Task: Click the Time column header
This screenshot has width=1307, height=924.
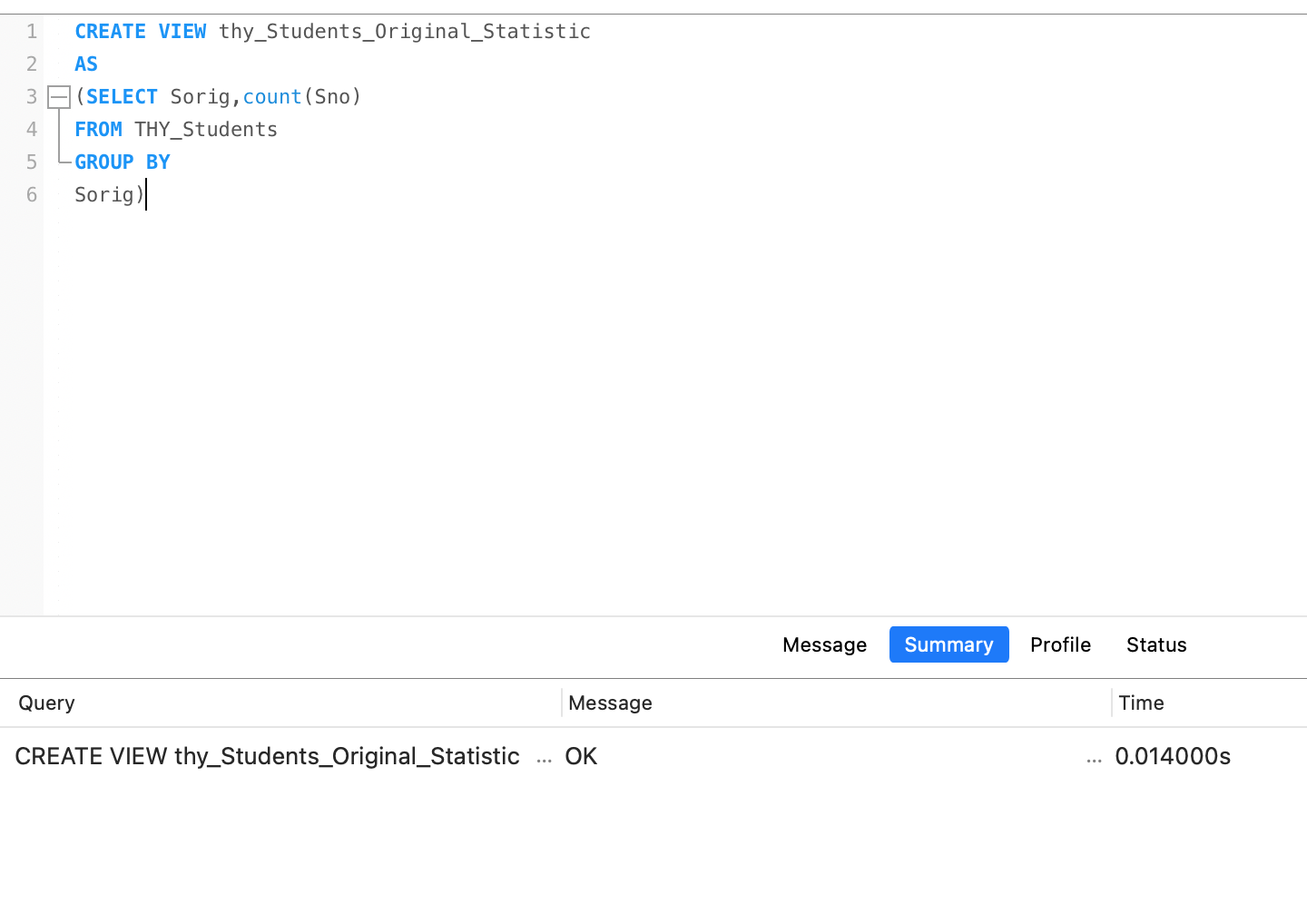Action: coord(1141,703)
